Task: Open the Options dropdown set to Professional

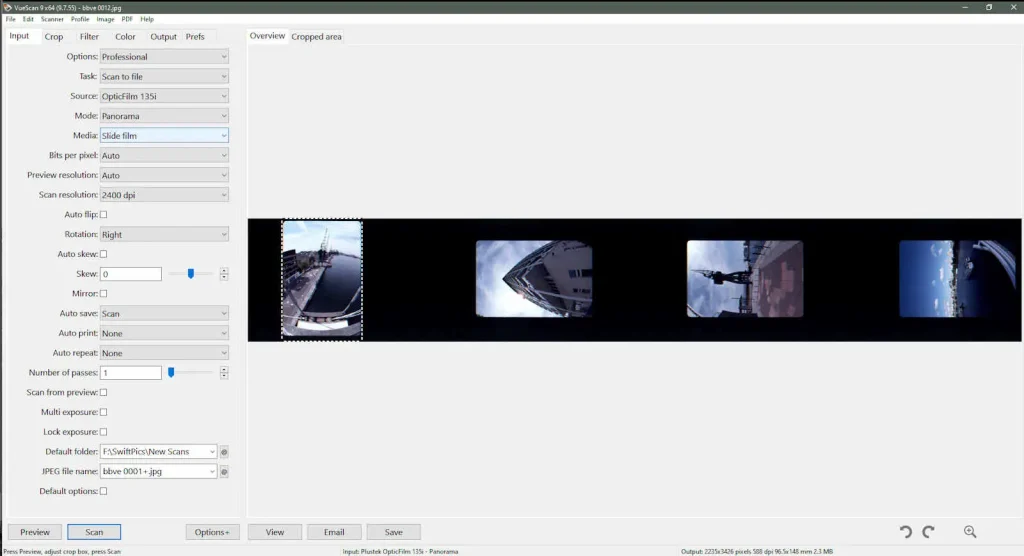Action: point(164,57)
